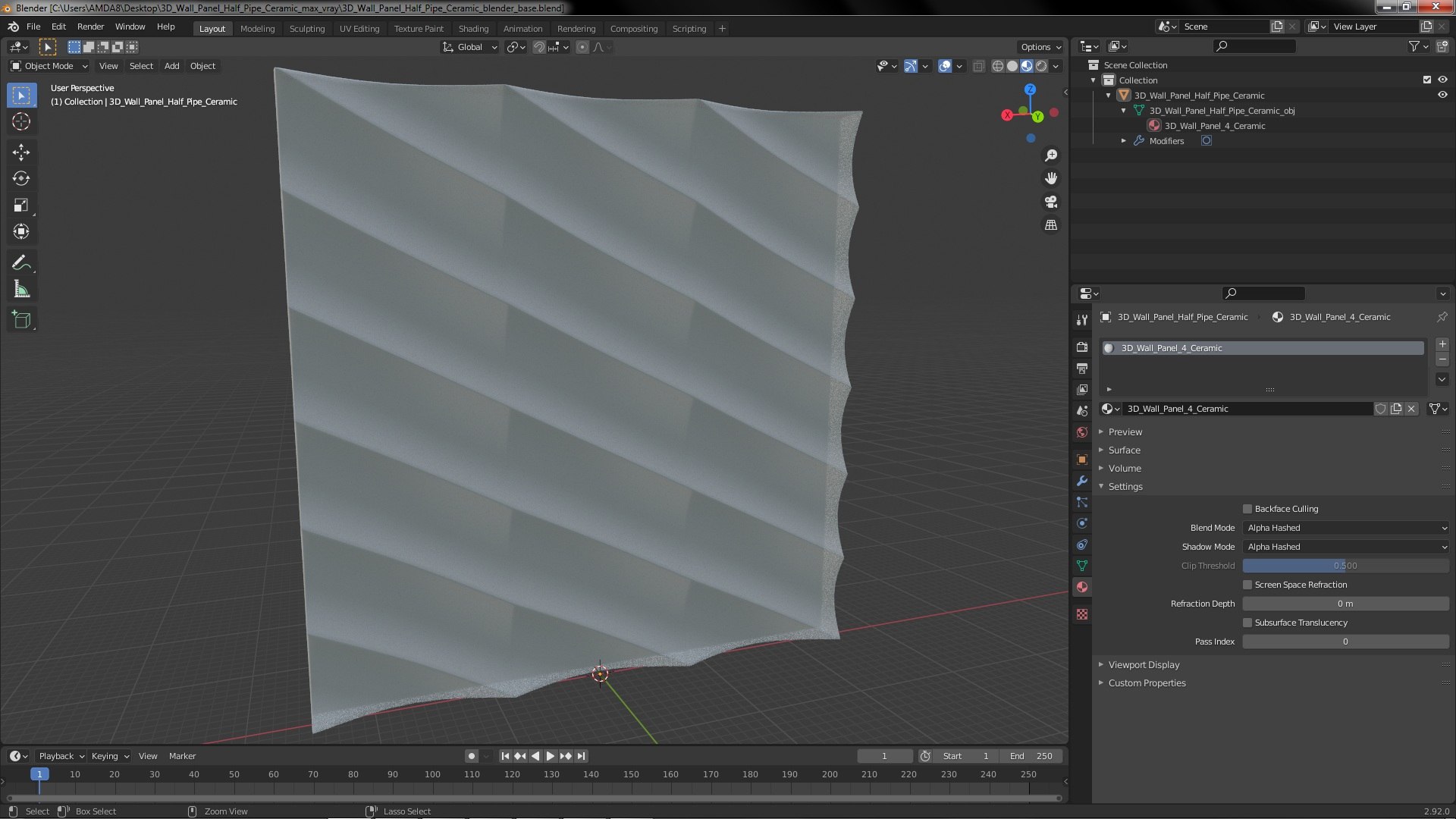Enable Backface Culling checkbox

click(x=1247, y=509)
